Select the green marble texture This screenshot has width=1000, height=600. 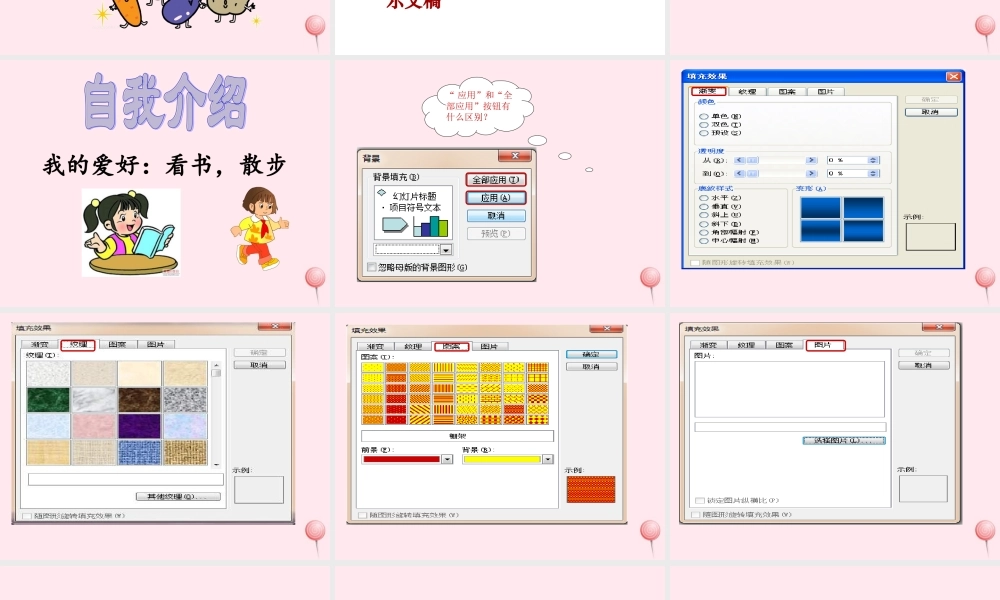click(48, 400)
